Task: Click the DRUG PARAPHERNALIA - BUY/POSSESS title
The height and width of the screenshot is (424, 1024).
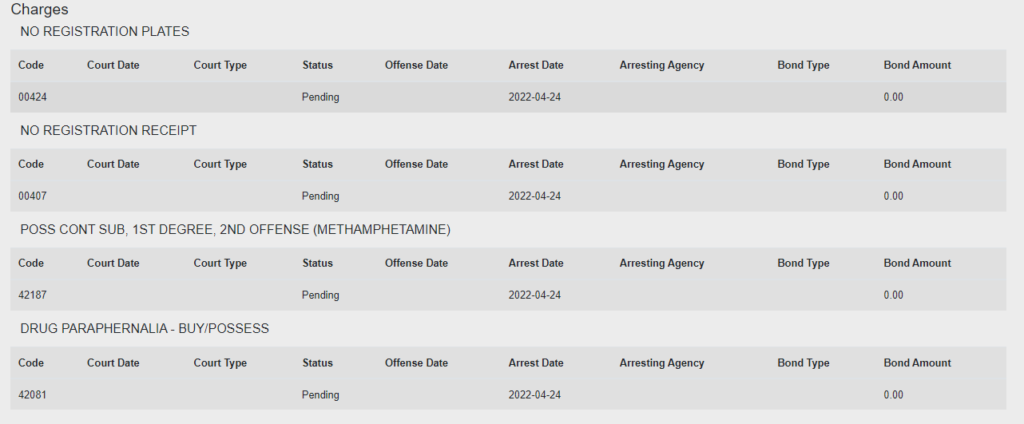Action: click(x=144, y=329)
